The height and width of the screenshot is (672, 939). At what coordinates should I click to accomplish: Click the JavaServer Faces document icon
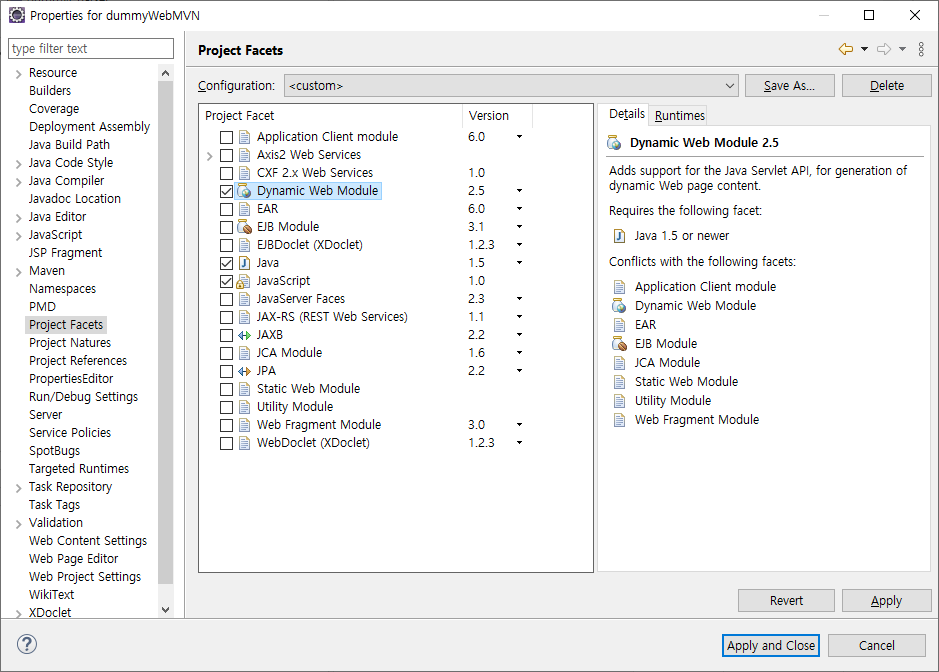pos(244,299)
